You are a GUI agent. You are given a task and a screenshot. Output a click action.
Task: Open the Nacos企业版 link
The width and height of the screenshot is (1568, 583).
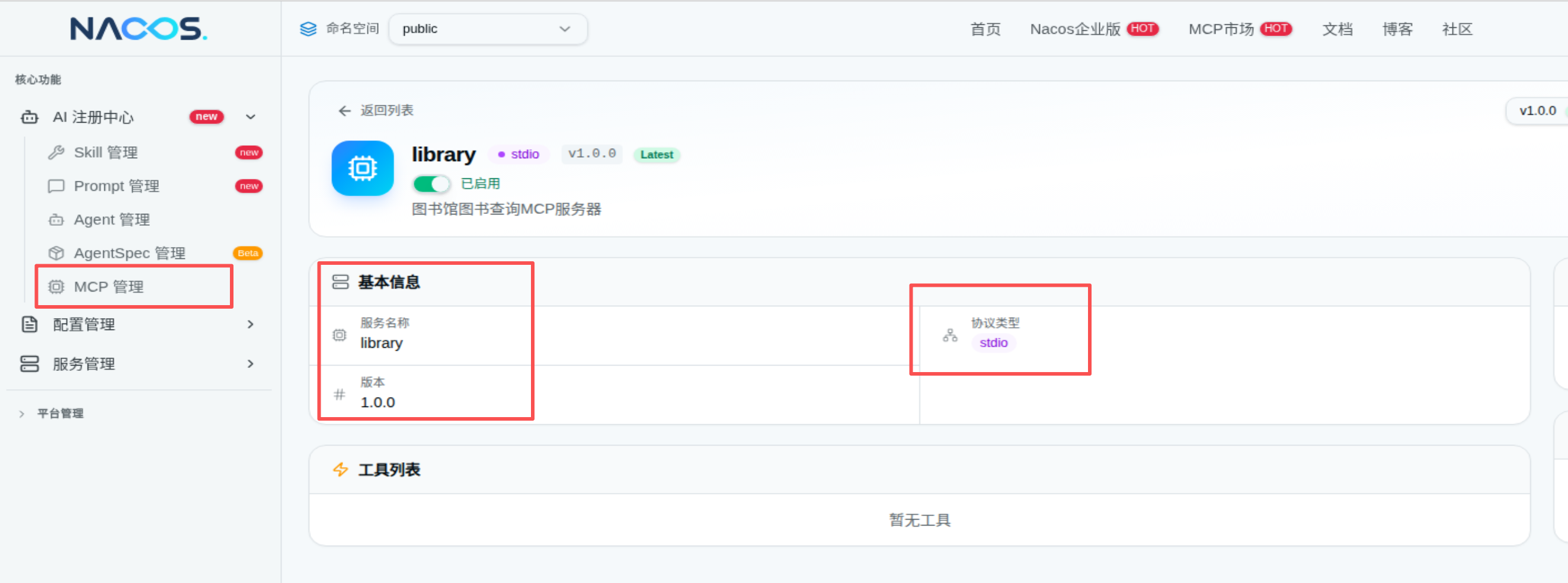pos(1075,28)
